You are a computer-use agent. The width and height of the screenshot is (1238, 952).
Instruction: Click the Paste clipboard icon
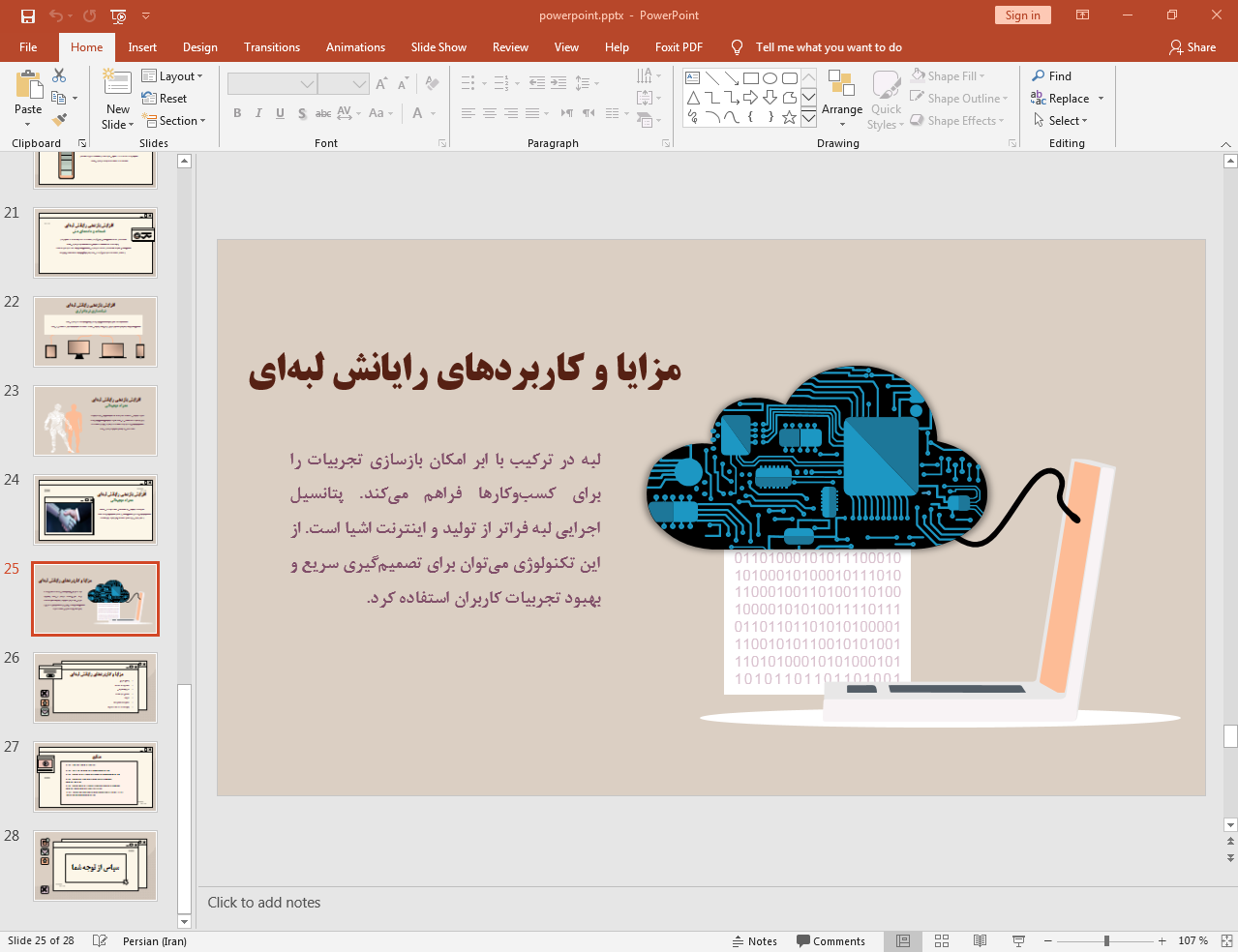tap(28, 87)
